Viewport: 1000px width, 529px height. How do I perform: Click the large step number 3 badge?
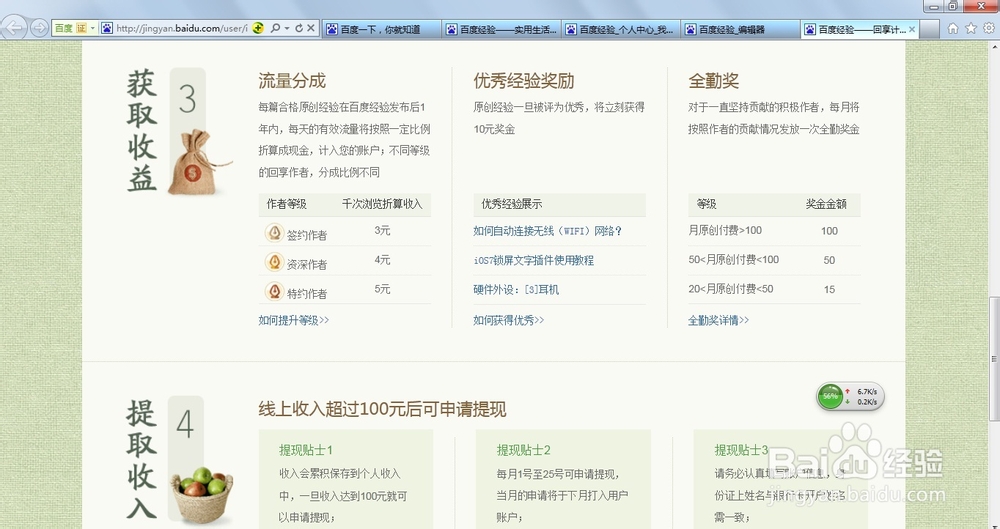coord(187,100)
